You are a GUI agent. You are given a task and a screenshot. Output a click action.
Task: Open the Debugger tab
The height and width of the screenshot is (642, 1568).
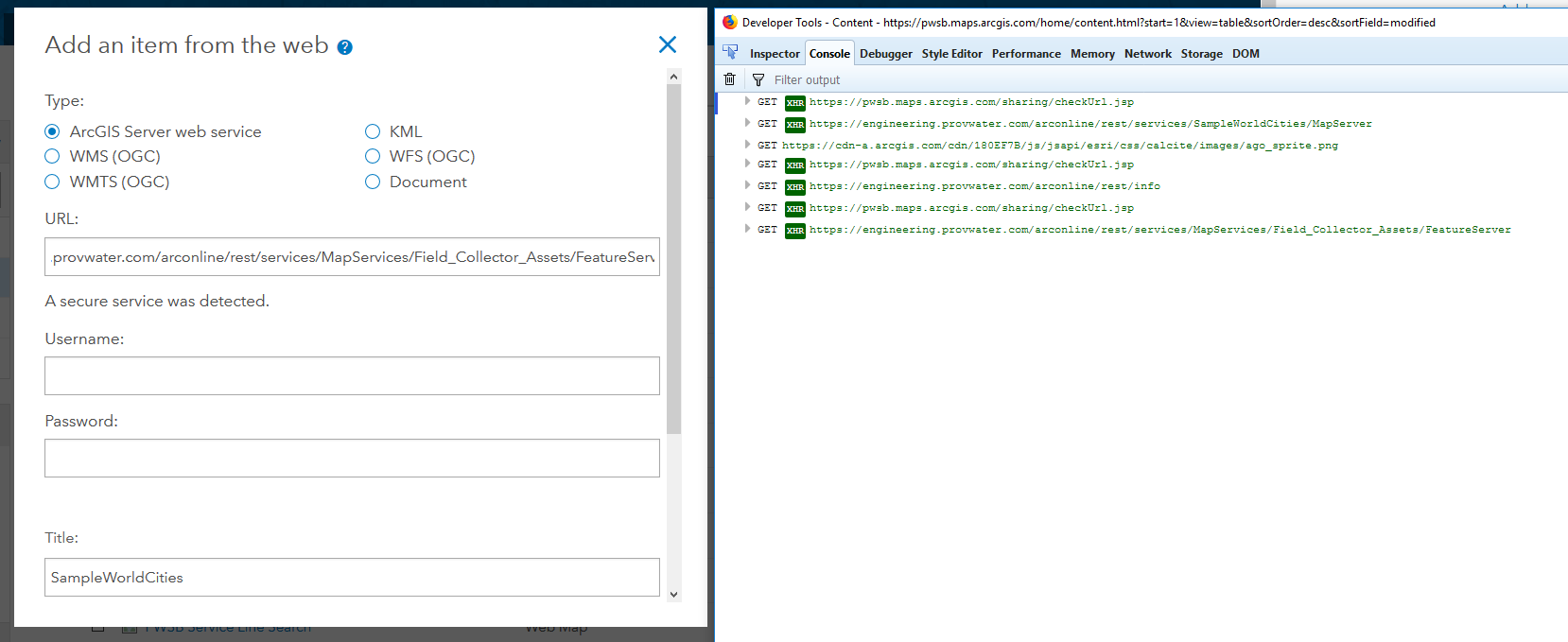886,54
